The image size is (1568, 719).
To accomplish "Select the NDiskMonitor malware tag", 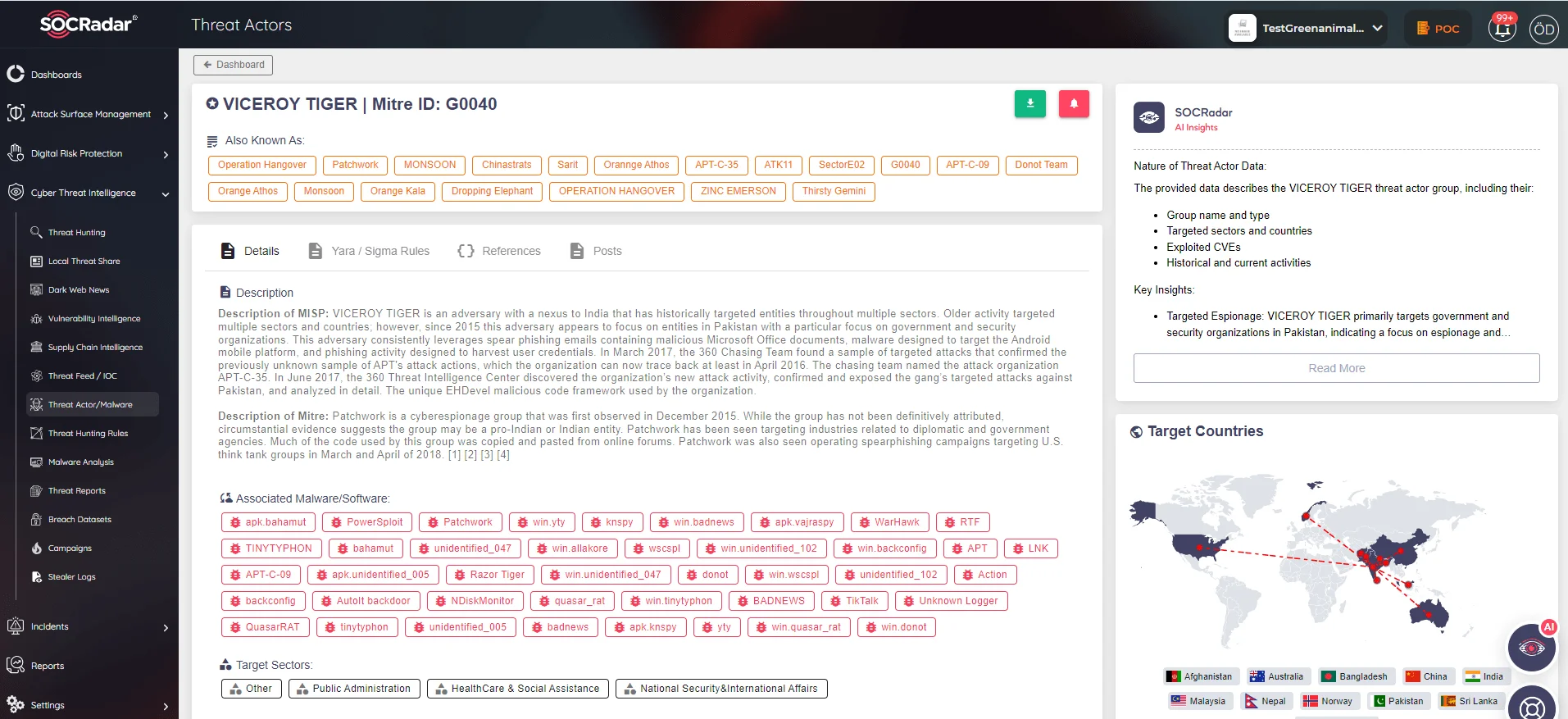I will pyautogui.click(x=475, y=601).
